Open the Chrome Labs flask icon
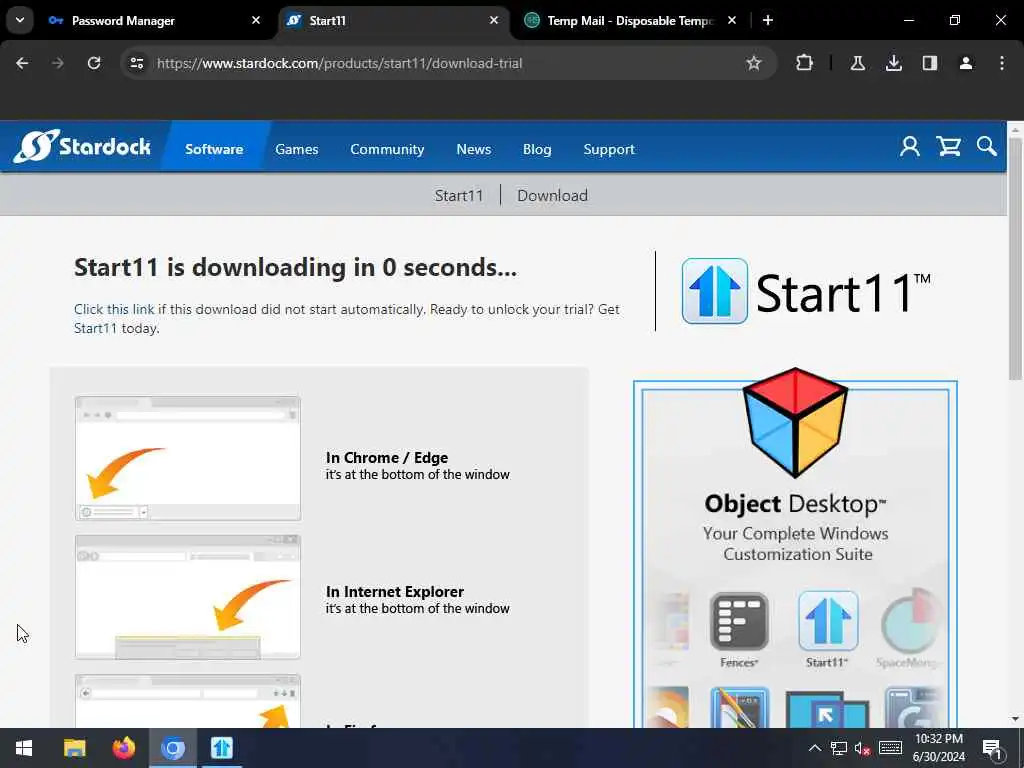Image resolution: width=1024 pixels, height=768 pixels. 857,63
